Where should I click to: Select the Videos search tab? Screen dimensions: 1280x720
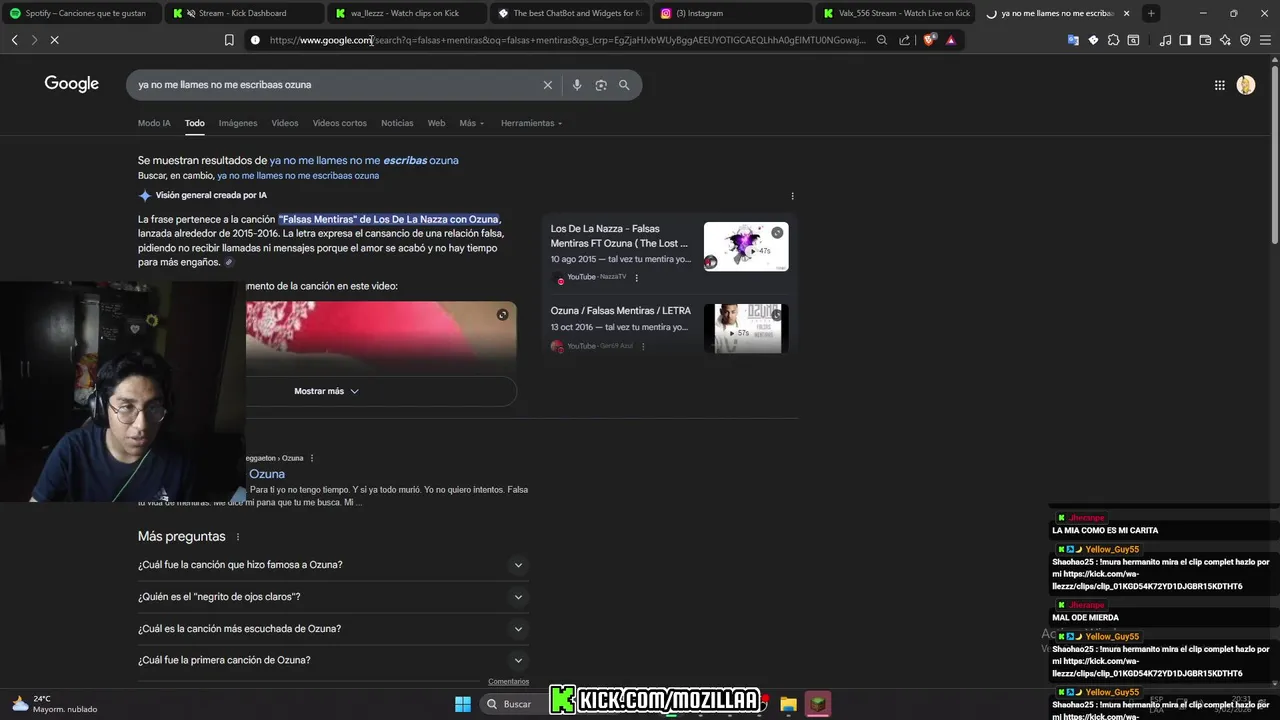[285, 123]
